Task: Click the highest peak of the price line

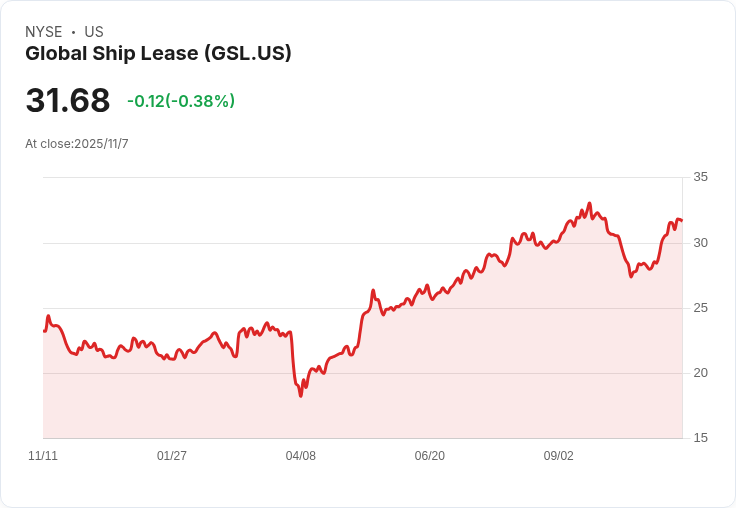Action: click(589, 203)
